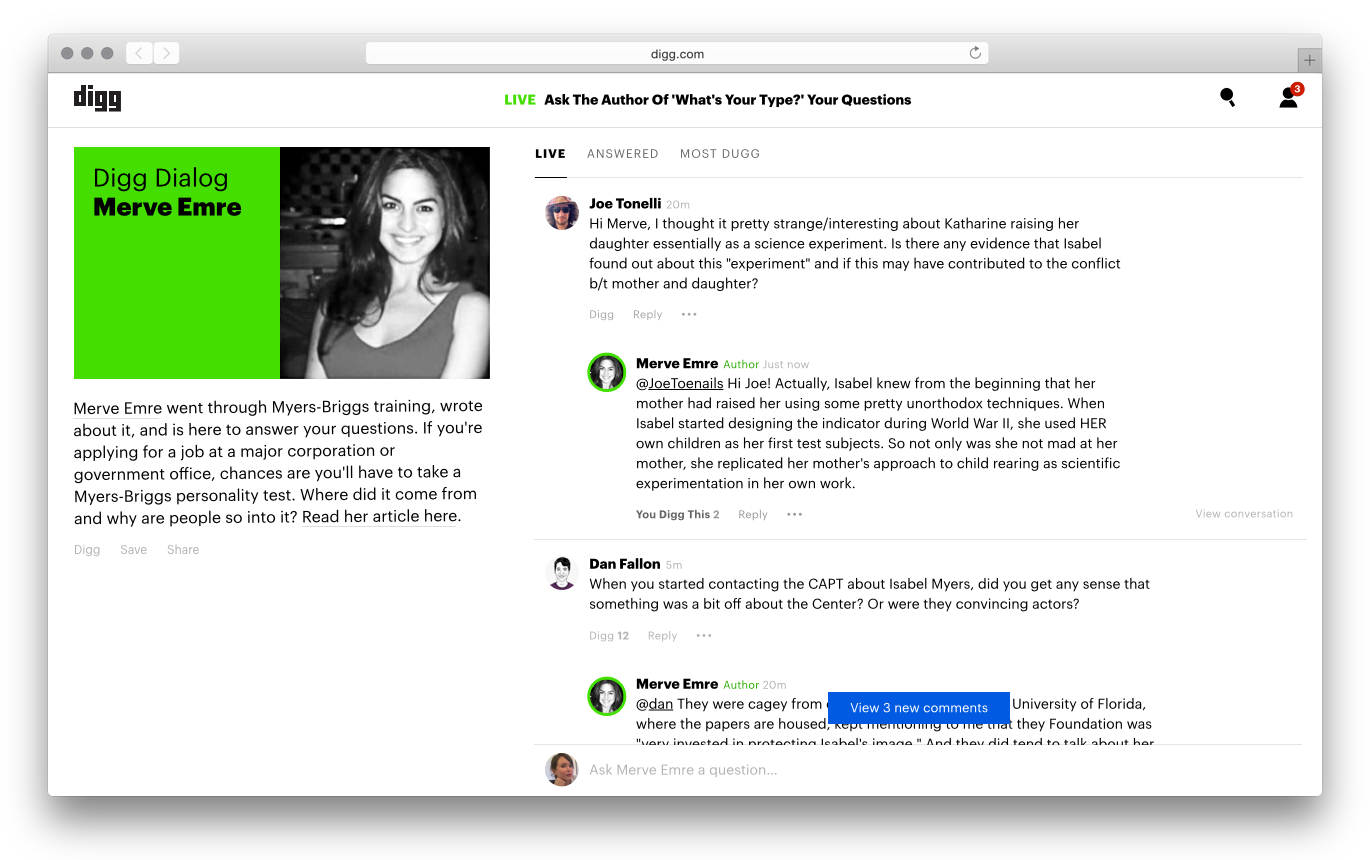
Task: Click the @dan mention
Action: click(x=655, y=704)
